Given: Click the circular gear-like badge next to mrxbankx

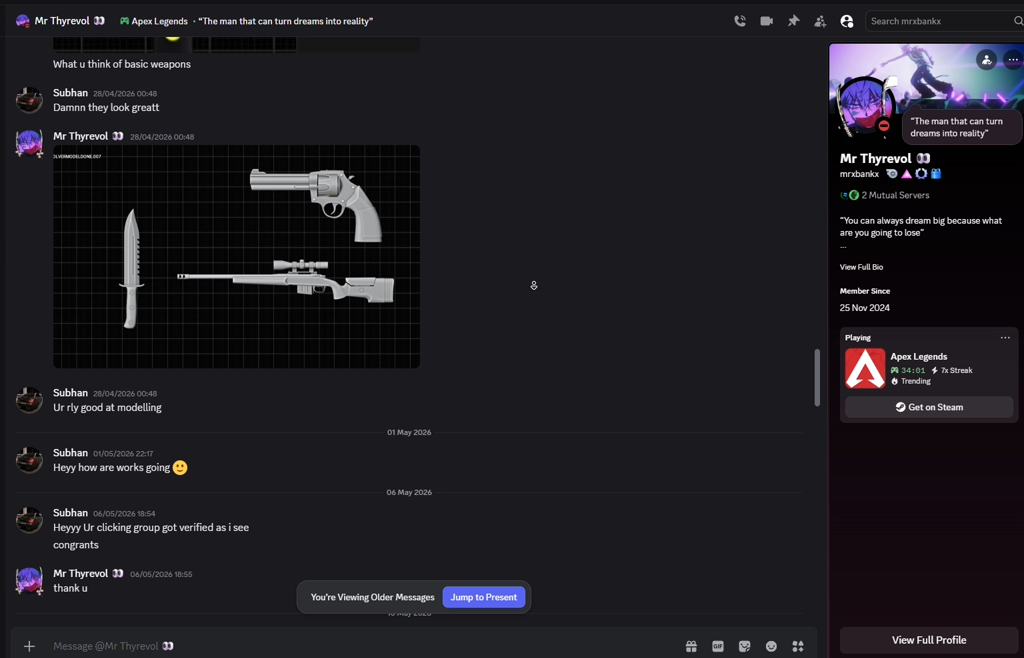Looking at the screenshot, I should [921, 174].
